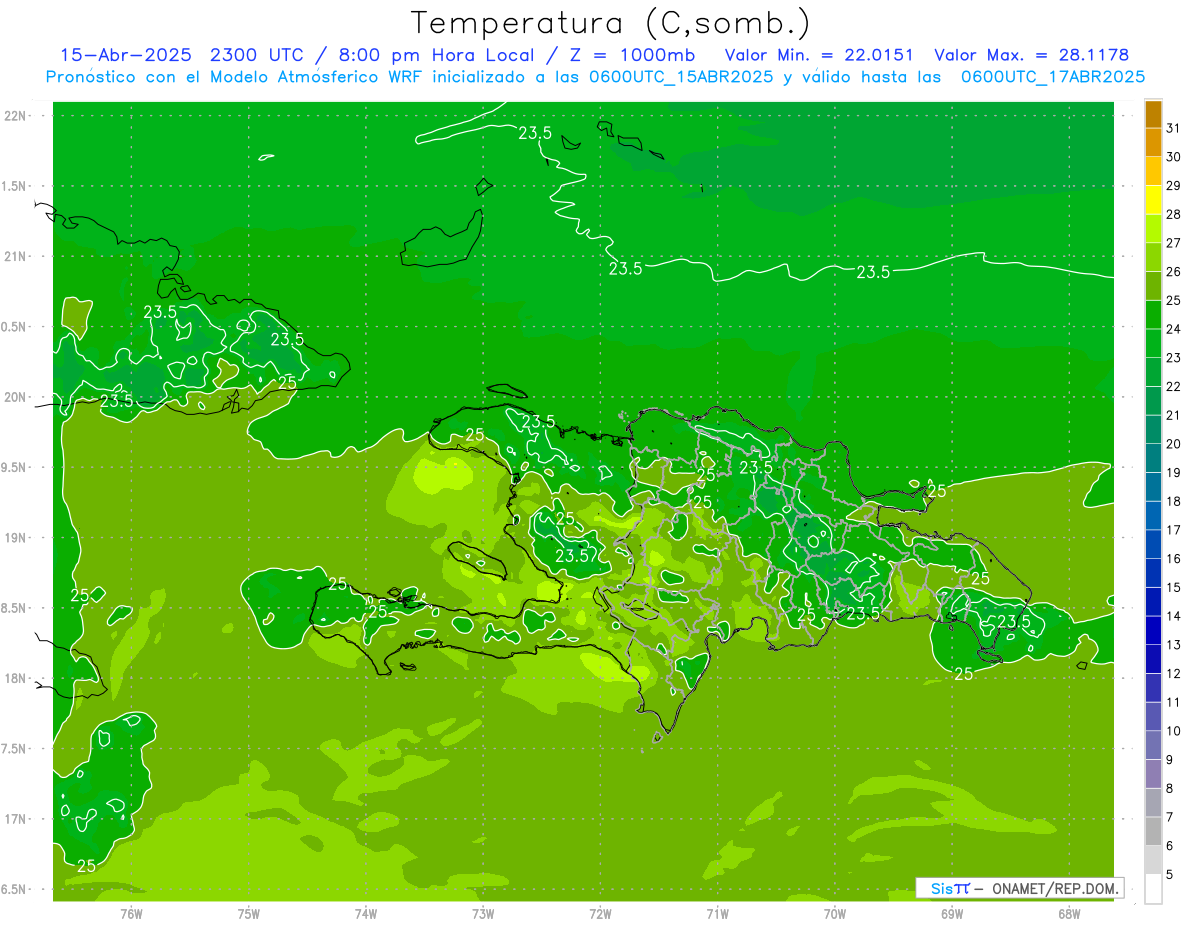Click the "73W" longitude axis label
1200x927 pixels.
click(483, 913)
